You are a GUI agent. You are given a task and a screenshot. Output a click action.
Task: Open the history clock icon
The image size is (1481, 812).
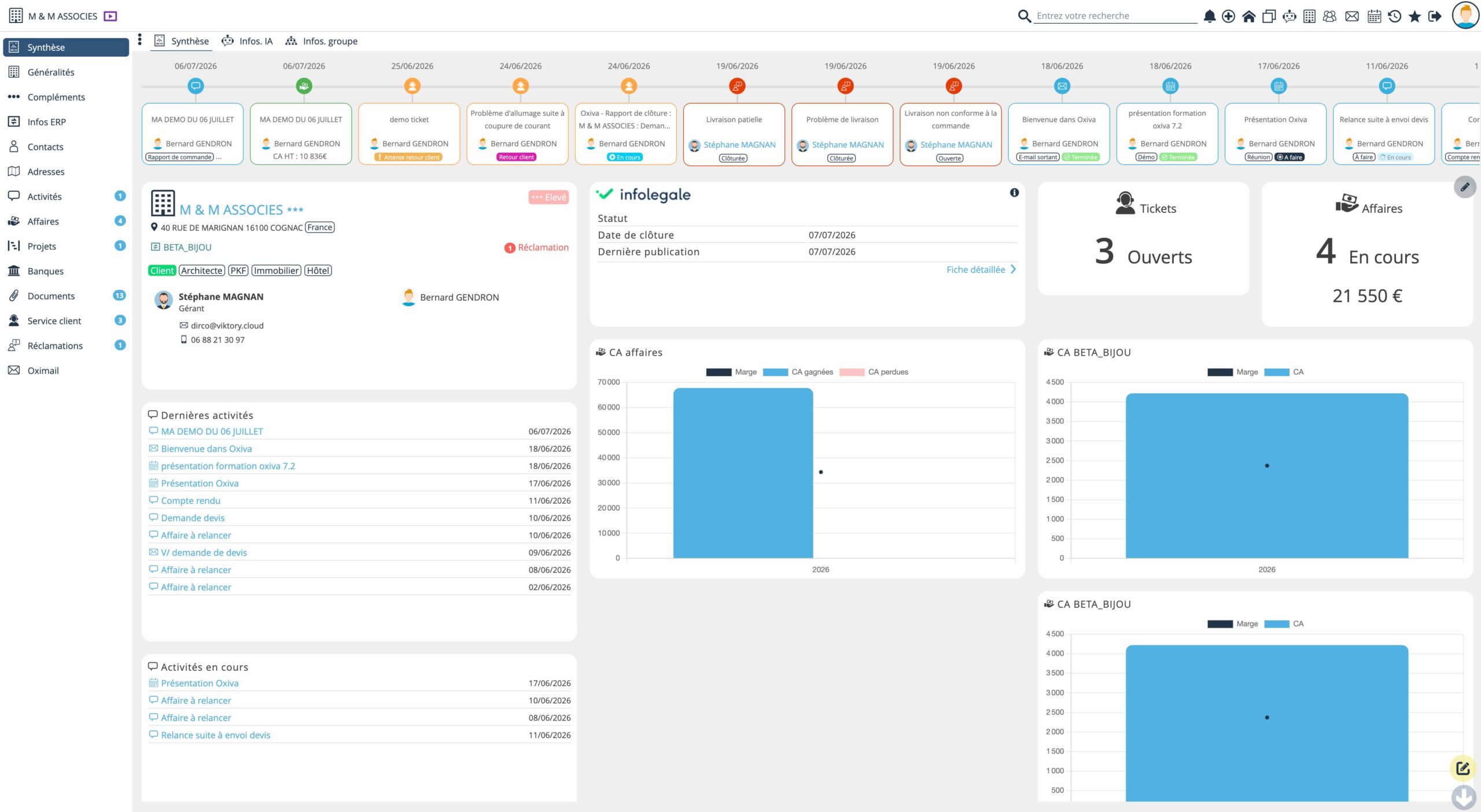click(x=1394, y=16)
